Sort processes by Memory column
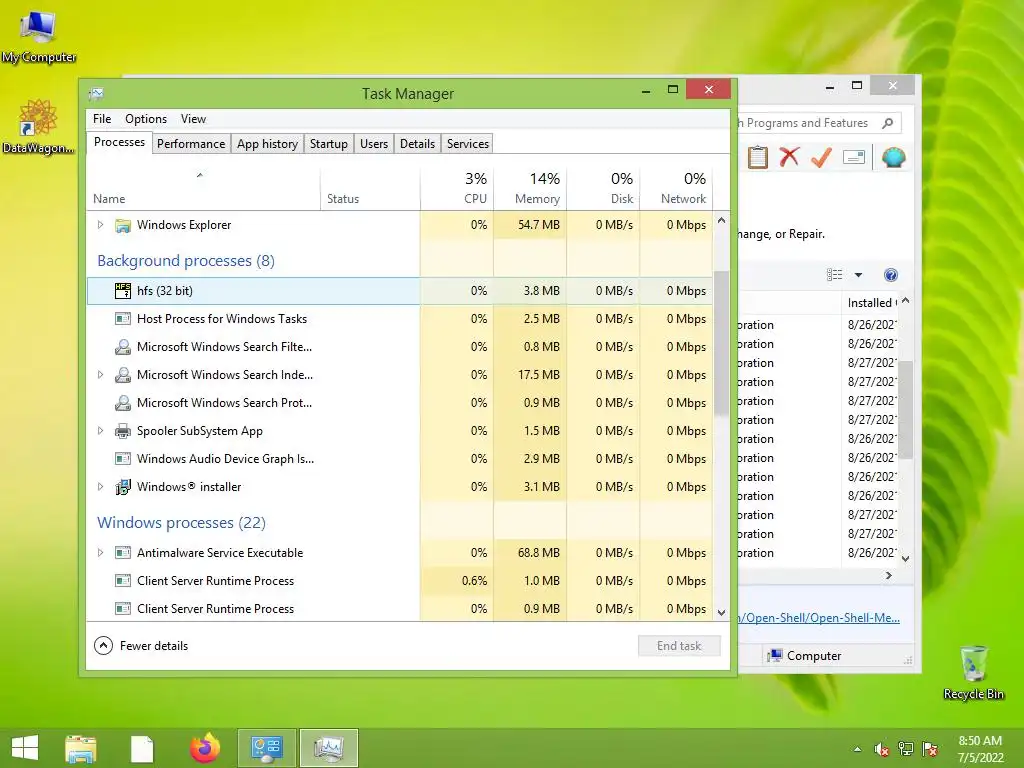Image resolution: width=1024 pixels, height=768 pixels. (x=530, y=188)
